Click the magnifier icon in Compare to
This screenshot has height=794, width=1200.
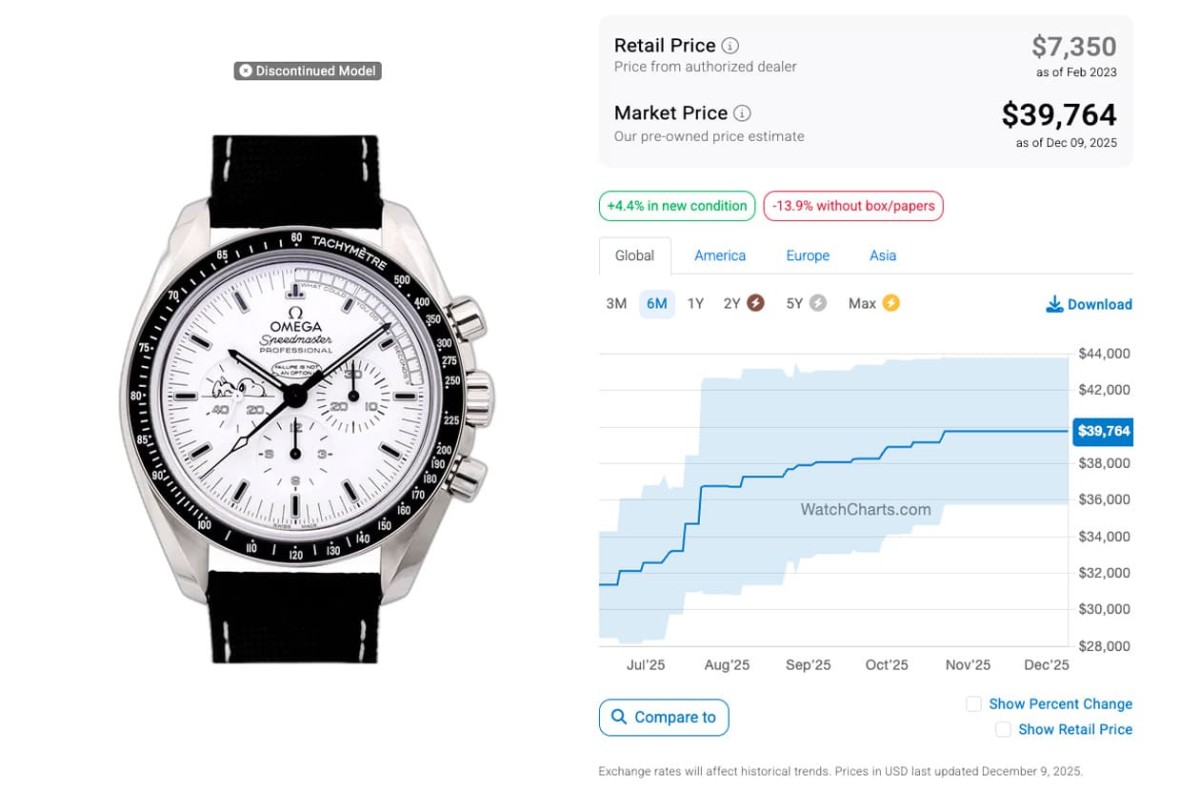point(619,717)
